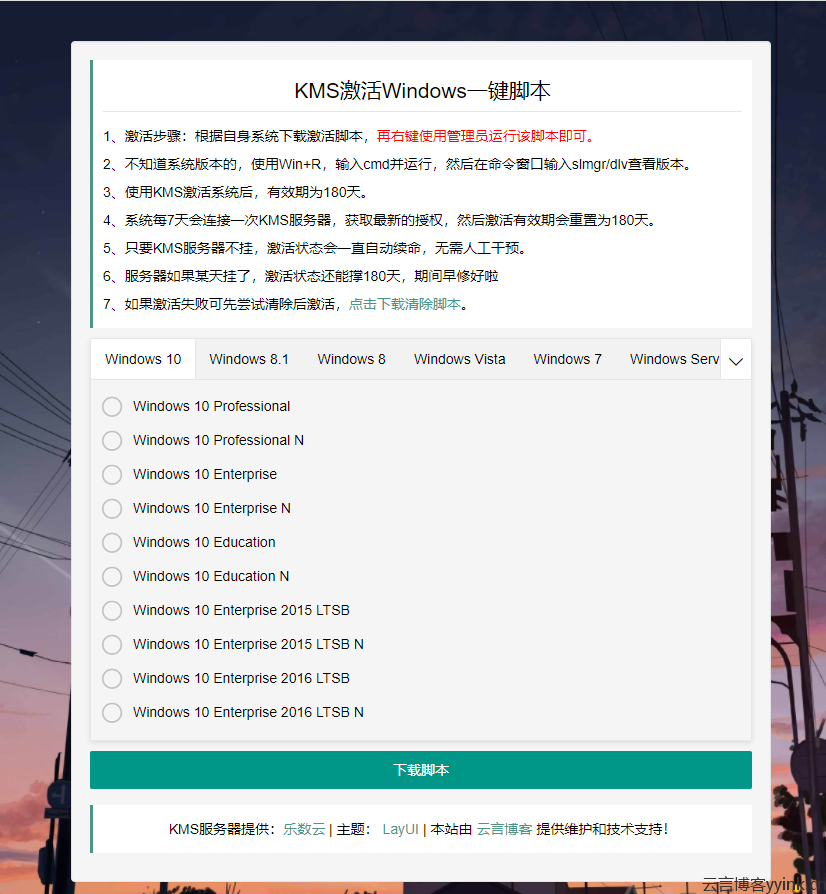This screenshot has width=826, height=894.
Task: Choose Windows 10 Enterprise 2016 LTSB N
Action: pyautogui.click(x=112, y=712)
